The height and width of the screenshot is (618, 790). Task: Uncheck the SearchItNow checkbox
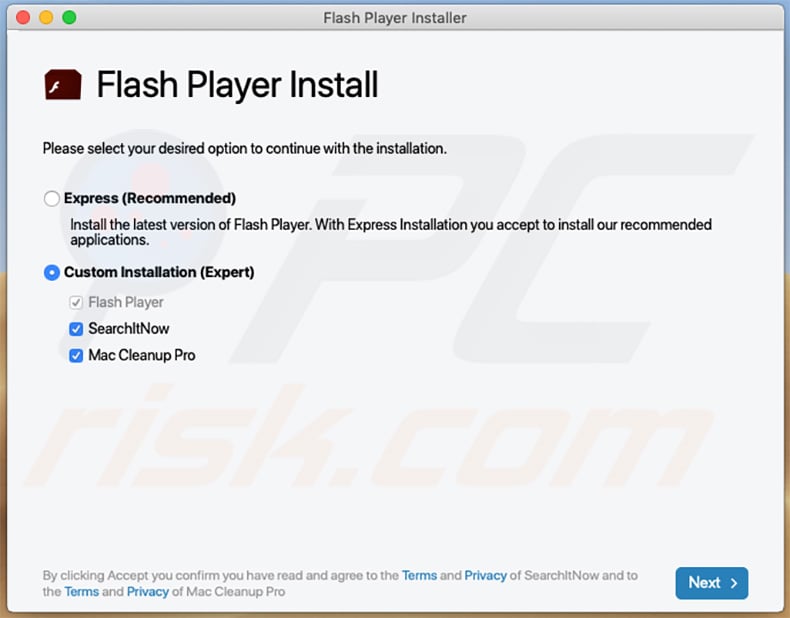point(76,329)
